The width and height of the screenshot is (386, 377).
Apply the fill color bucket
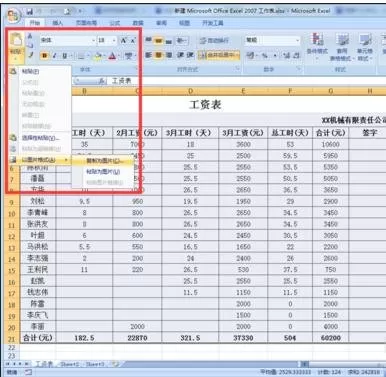(97, 56)
